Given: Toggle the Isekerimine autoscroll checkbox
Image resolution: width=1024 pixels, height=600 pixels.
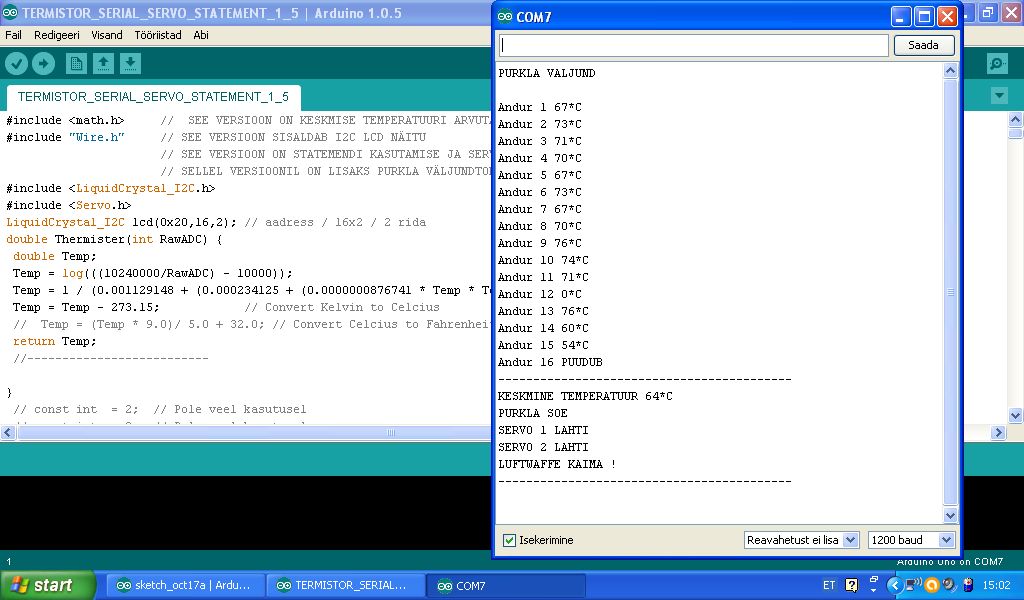Looking at the screenshot, I should (x=510, y=540).
